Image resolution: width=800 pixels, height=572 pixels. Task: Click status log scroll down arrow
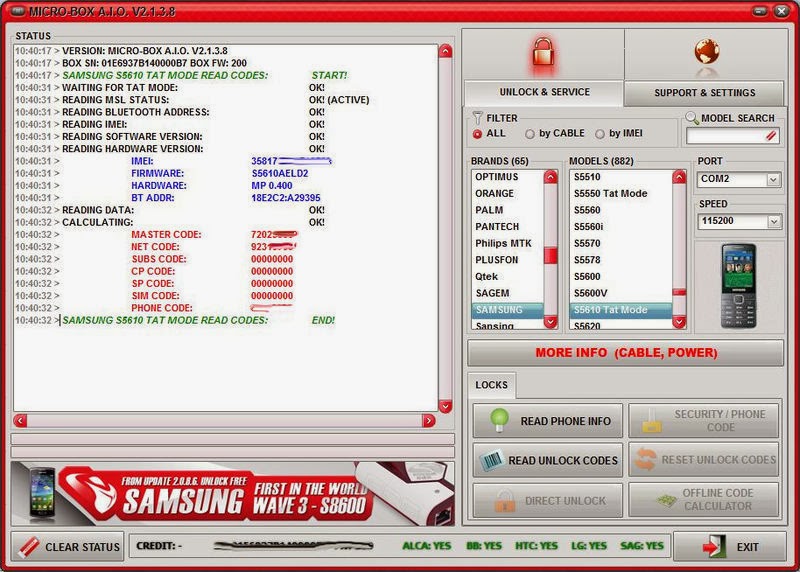[445, 406]
